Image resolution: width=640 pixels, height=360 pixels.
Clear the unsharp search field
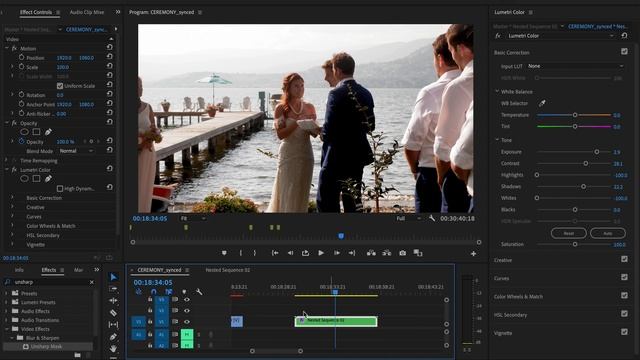[91, 282]
